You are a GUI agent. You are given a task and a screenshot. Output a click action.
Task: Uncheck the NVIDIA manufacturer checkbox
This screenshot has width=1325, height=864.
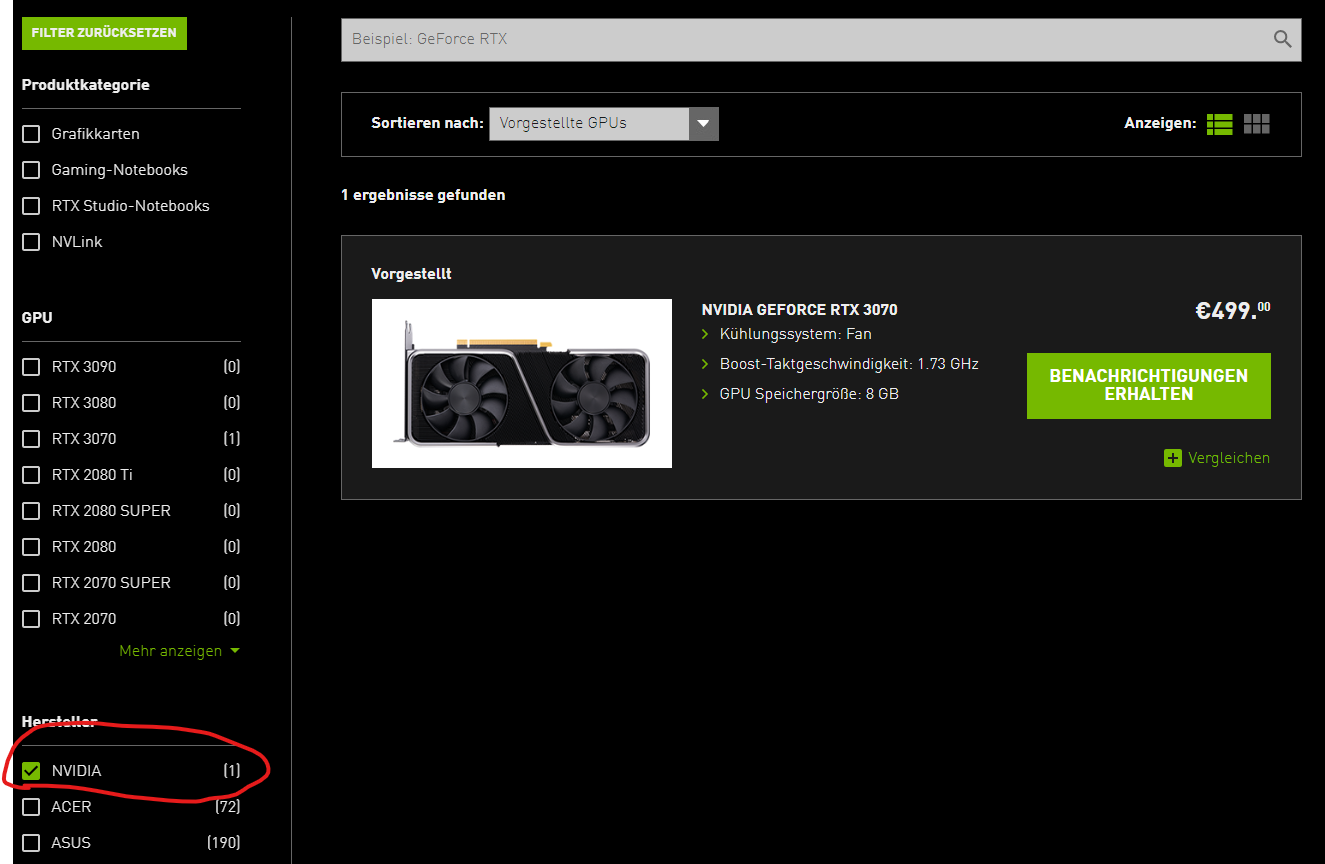[x=31, y=771]
